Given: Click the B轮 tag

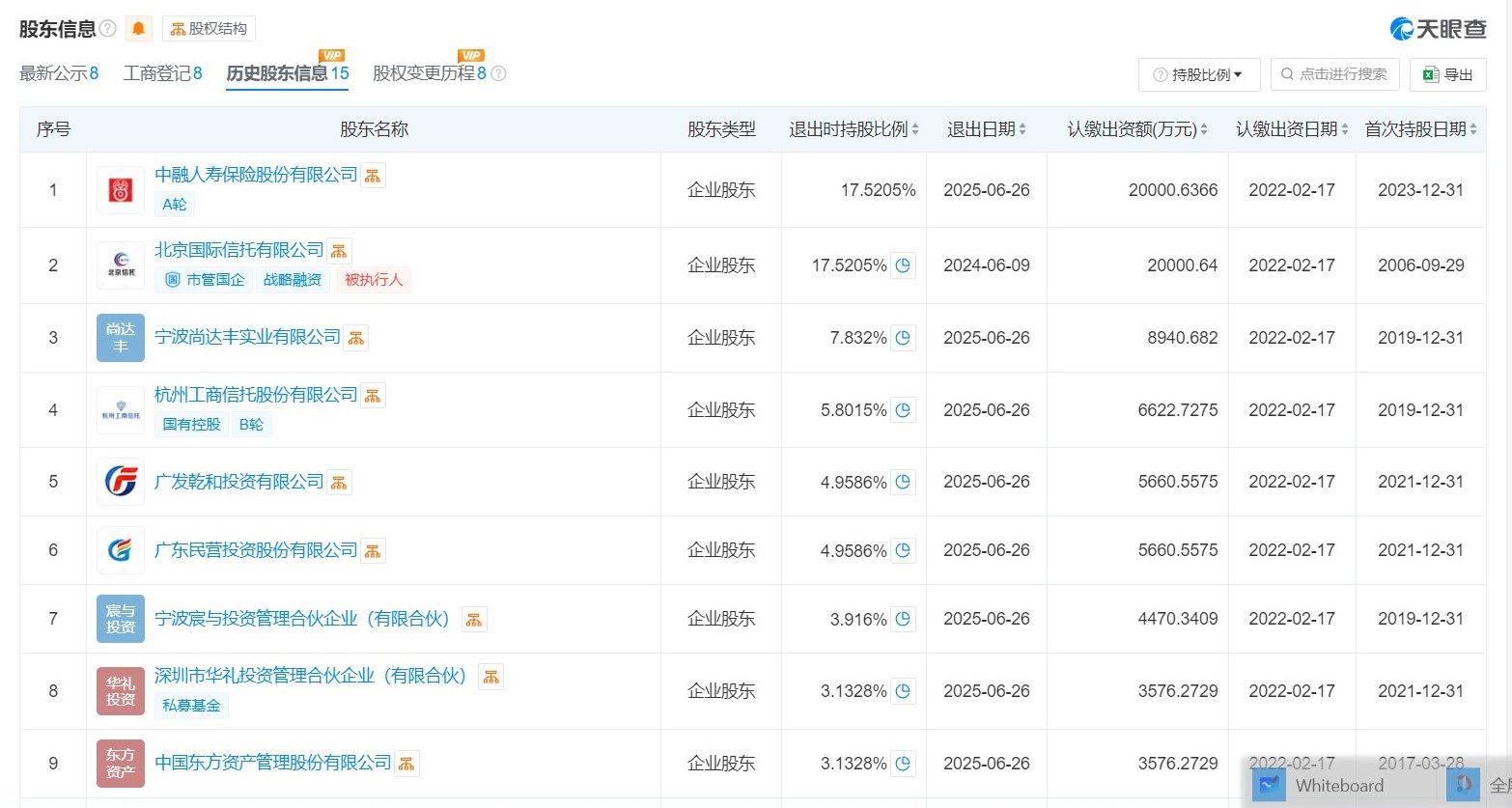Looking at the screenshot, I should point(251,425).
